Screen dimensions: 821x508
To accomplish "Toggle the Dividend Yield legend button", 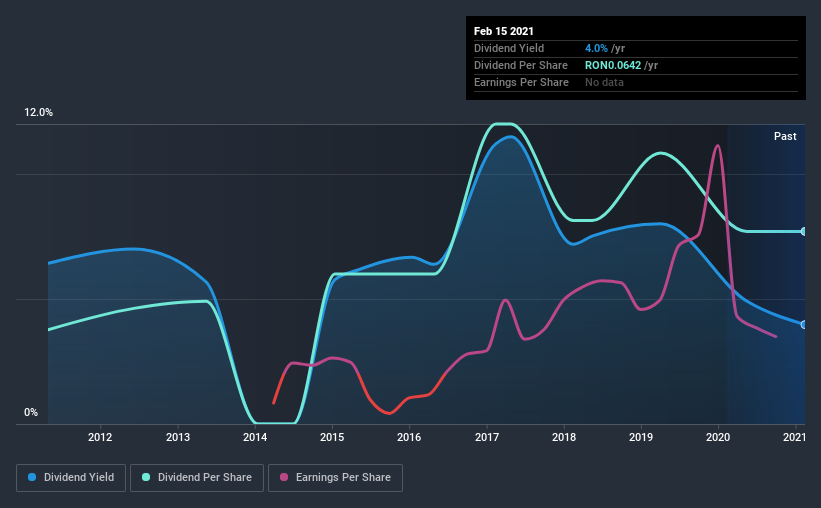I will coord(71,478).
